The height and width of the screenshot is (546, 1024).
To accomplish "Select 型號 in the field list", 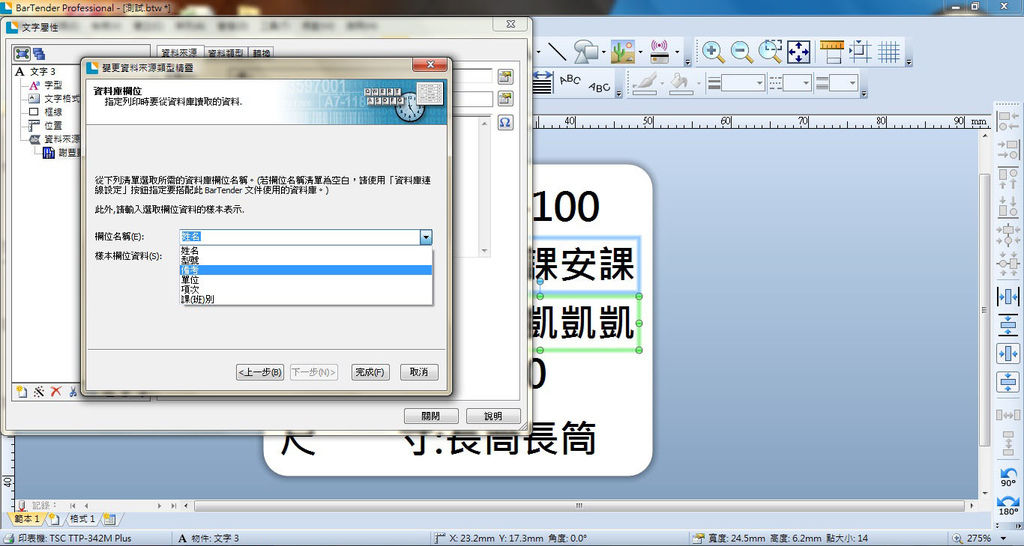I will [305, 260].
